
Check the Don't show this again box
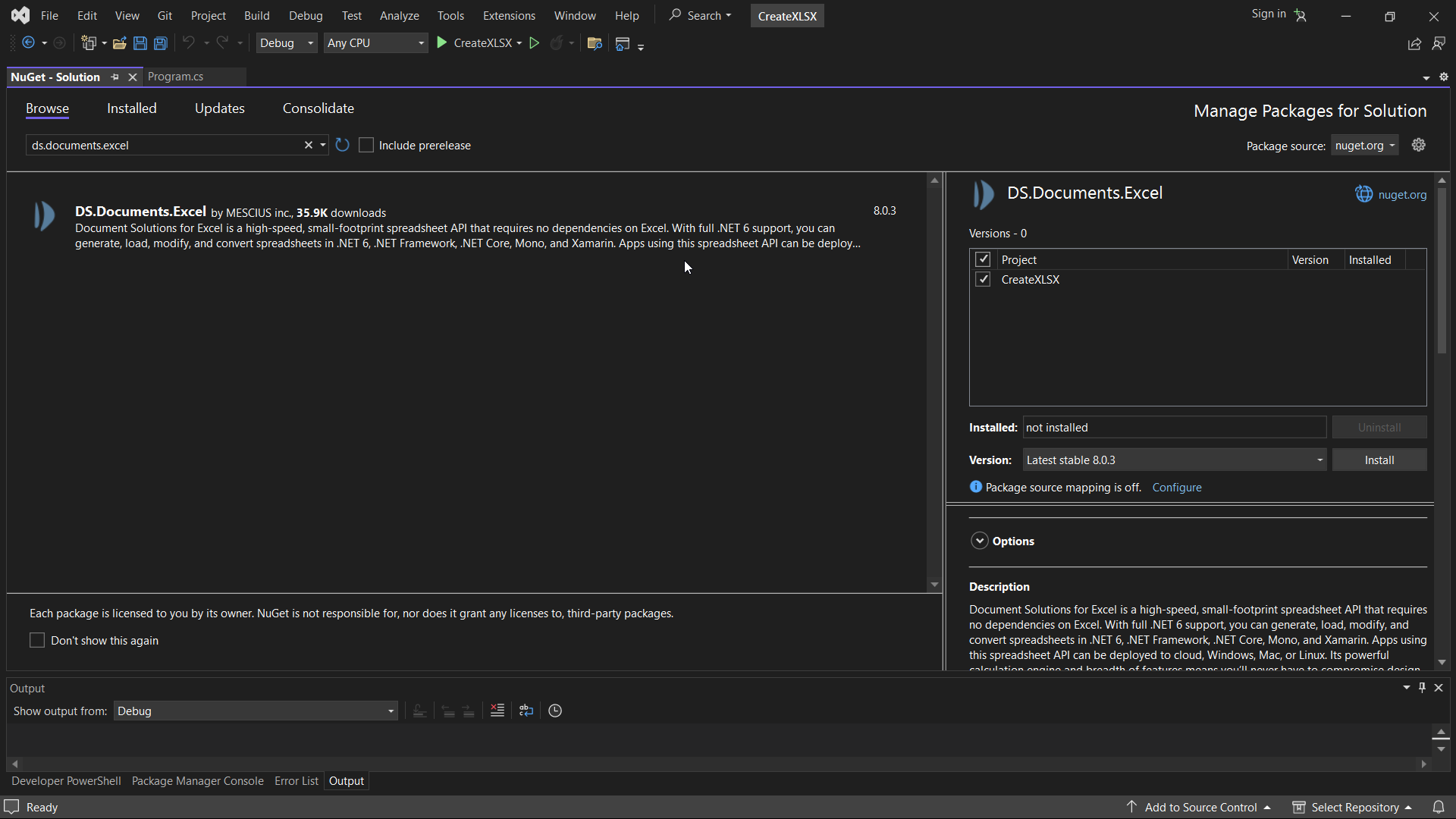[x=37, y=640]
